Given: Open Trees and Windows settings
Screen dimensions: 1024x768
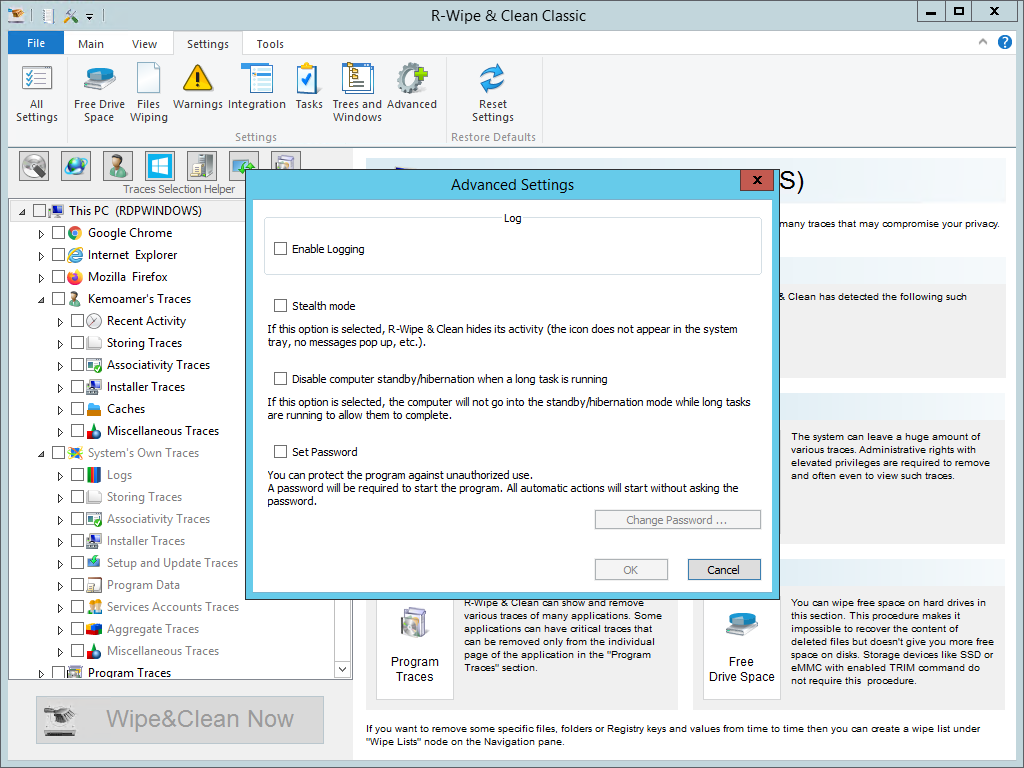Looking at the screenshot, I should pos(357,93).
